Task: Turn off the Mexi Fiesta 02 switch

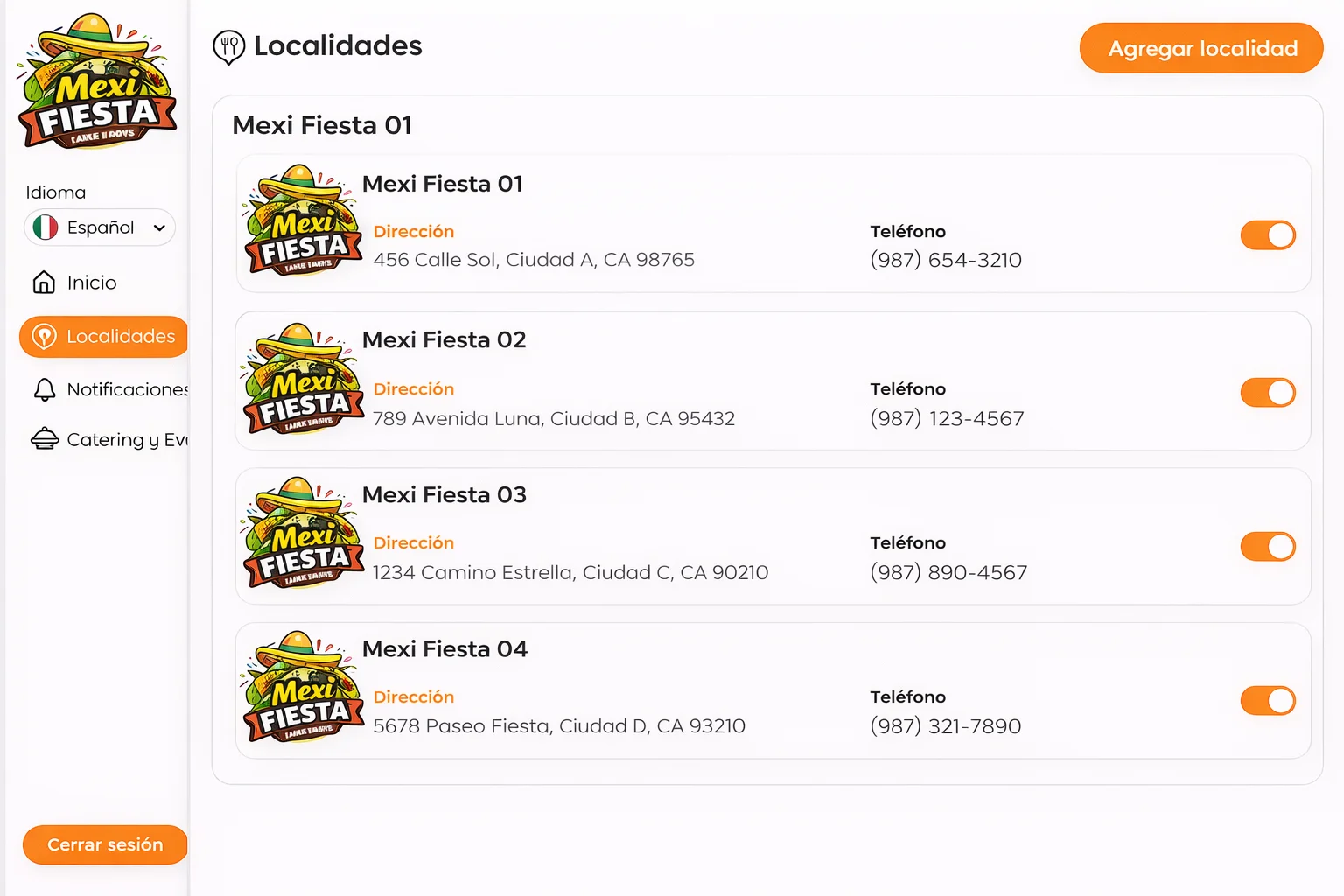Action: 1267,393
